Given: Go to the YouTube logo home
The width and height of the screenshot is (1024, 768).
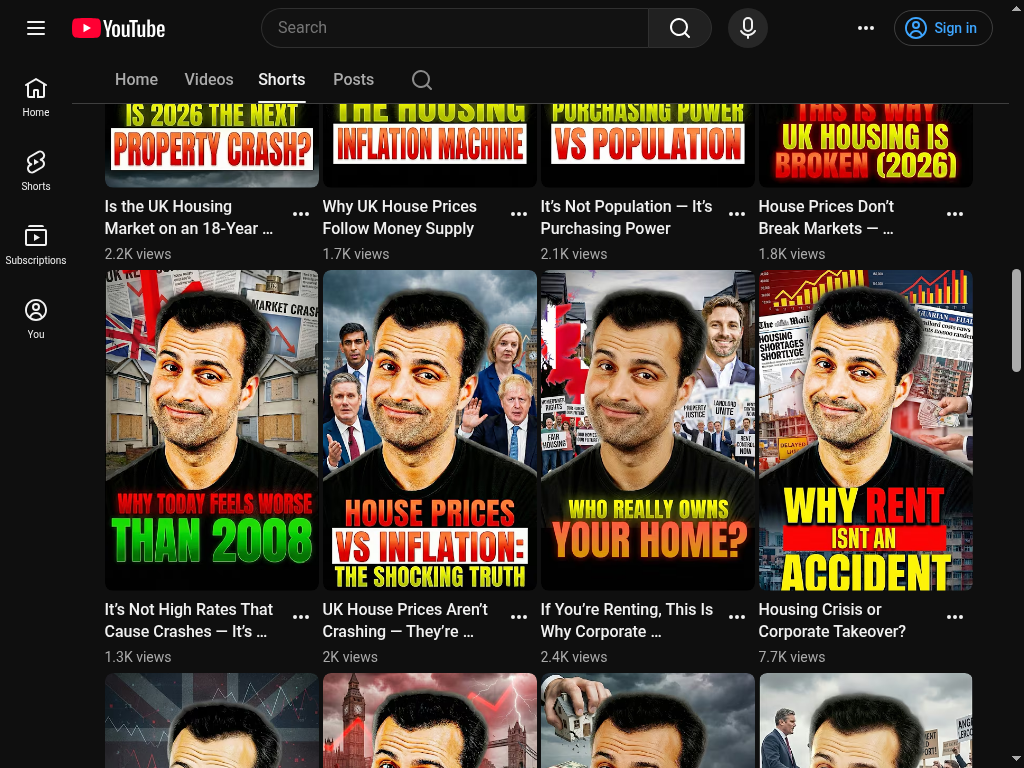Looking at the screenshot, I should 119,28.
